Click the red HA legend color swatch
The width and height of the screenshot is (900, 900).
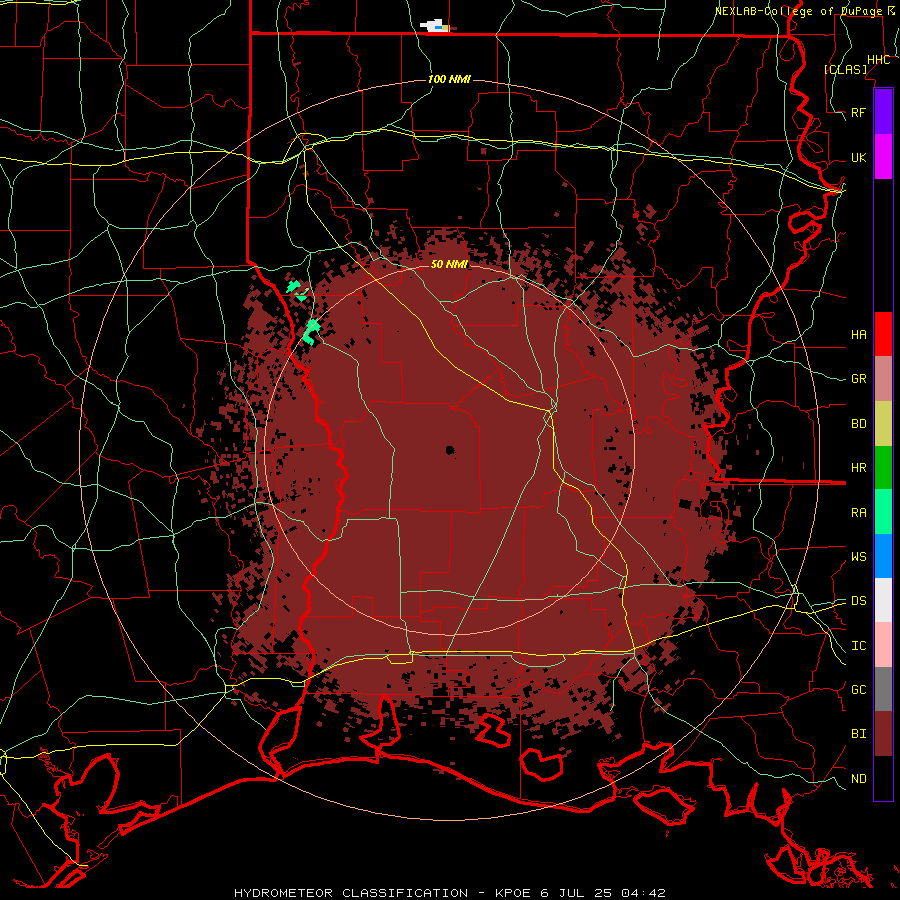(883, 334)
